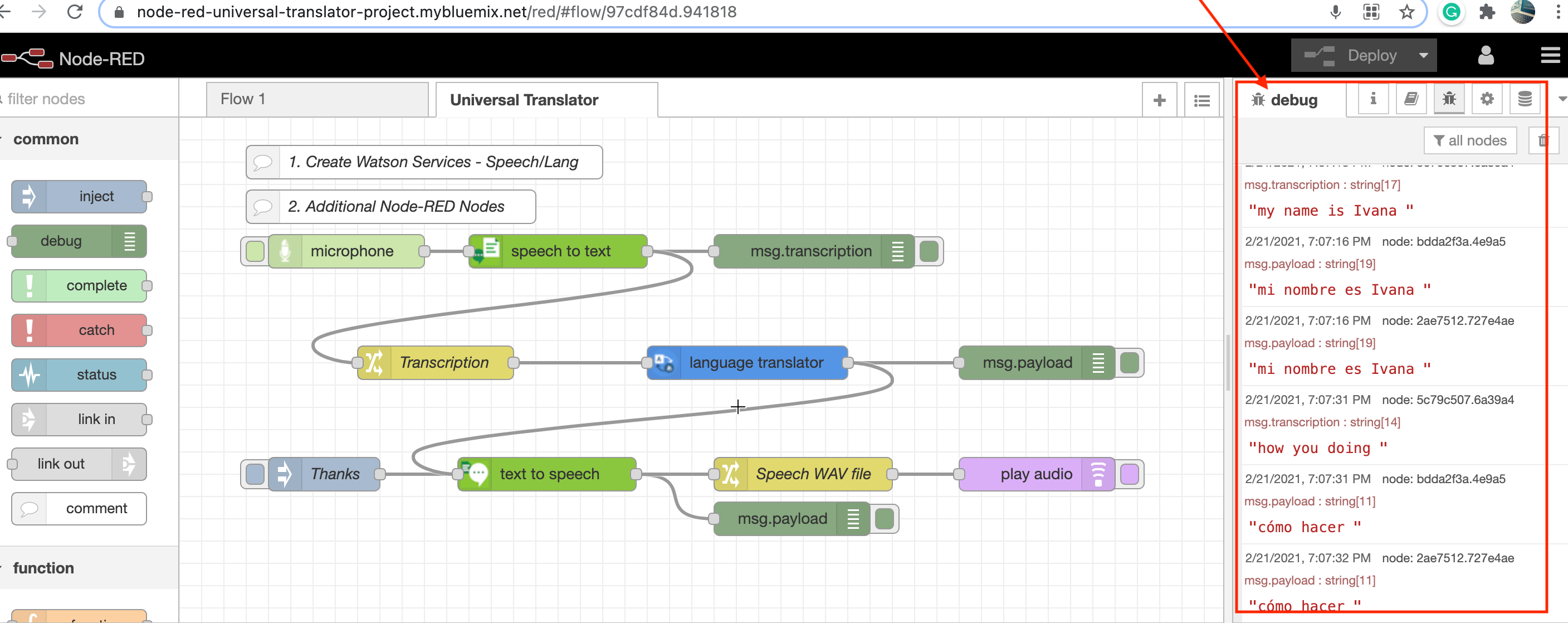
Task: Open the help book sidebar icon
Action: click(x=1410, y=99)
